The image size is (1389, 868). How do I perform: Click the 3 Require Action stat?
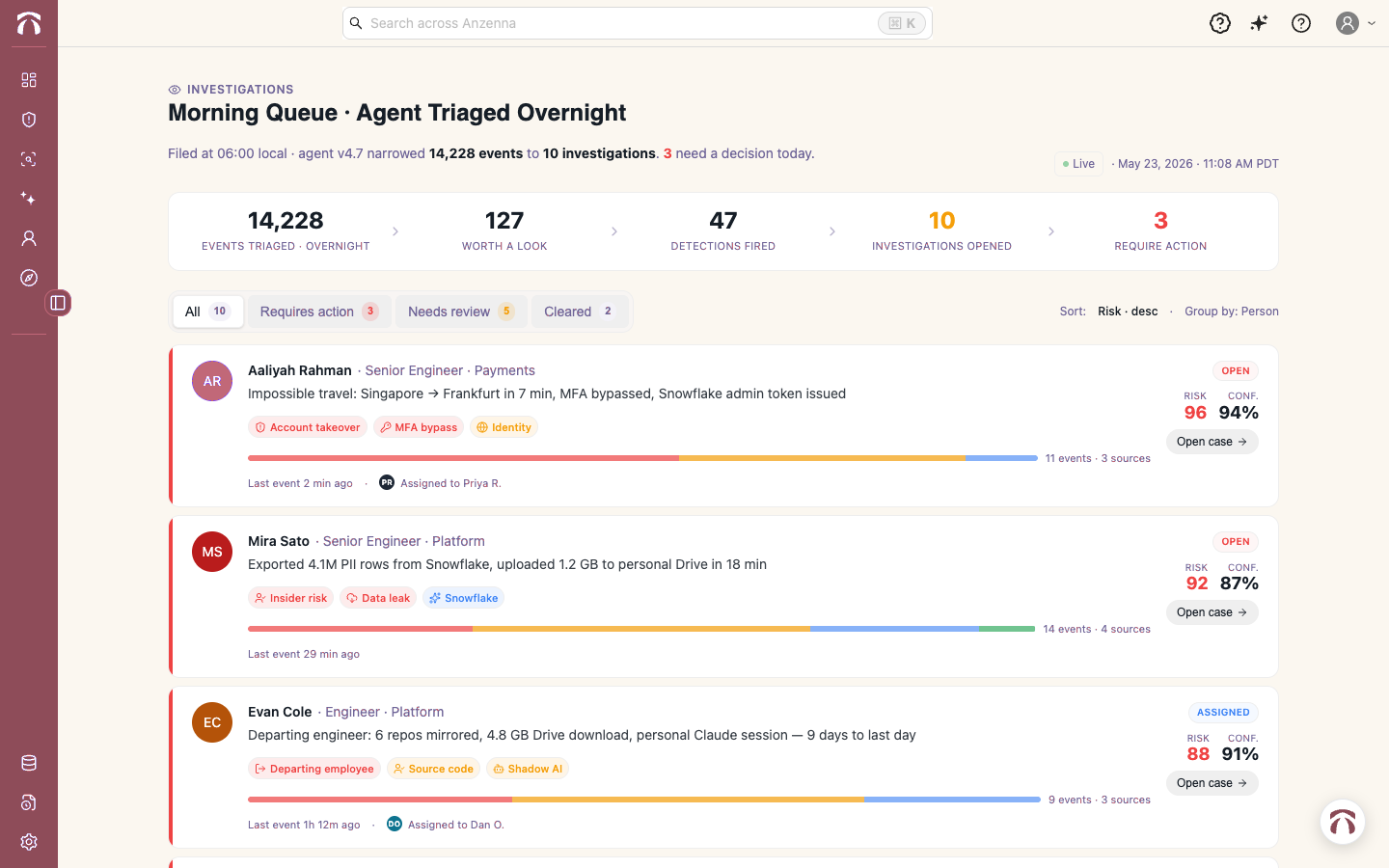1160,231
